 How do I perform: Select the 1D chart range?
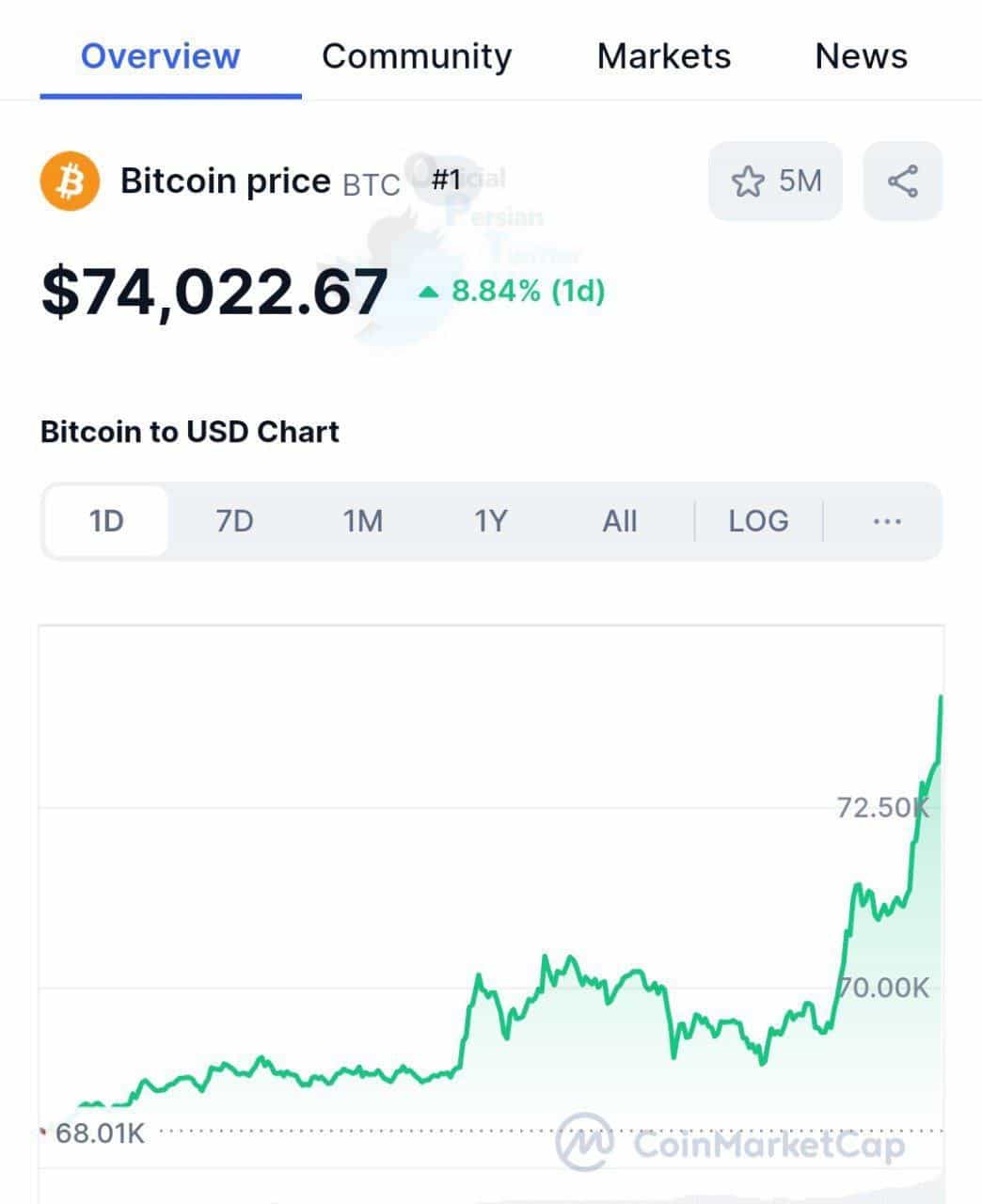point(106,521)
